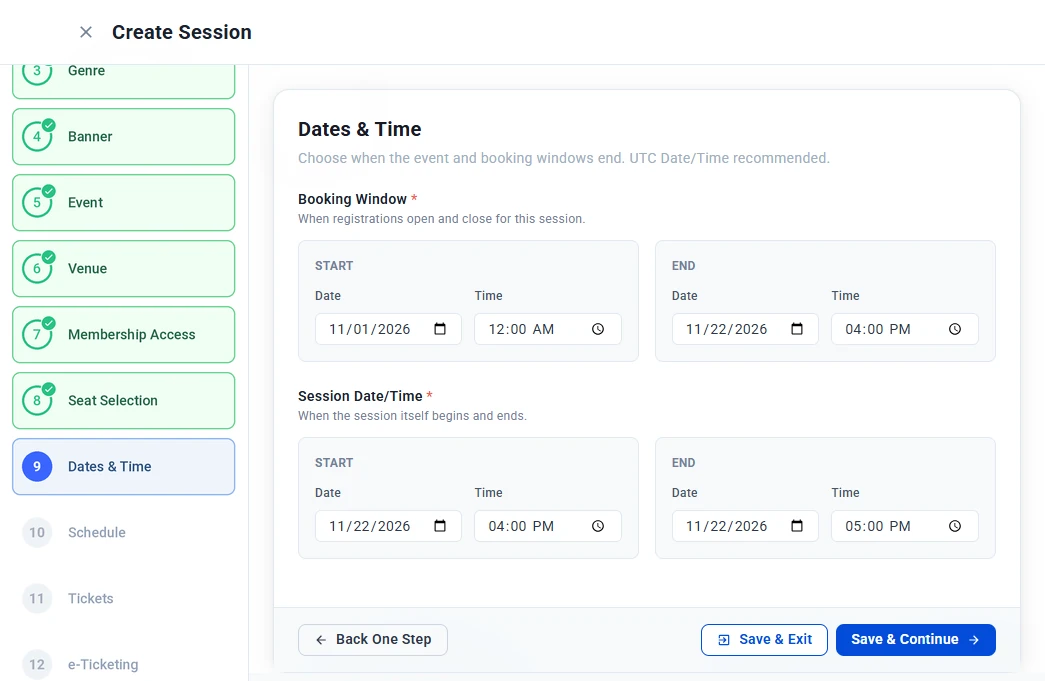
Task: Click the step 7 Membership Access circle icon
Action: (x=37, y=335)
